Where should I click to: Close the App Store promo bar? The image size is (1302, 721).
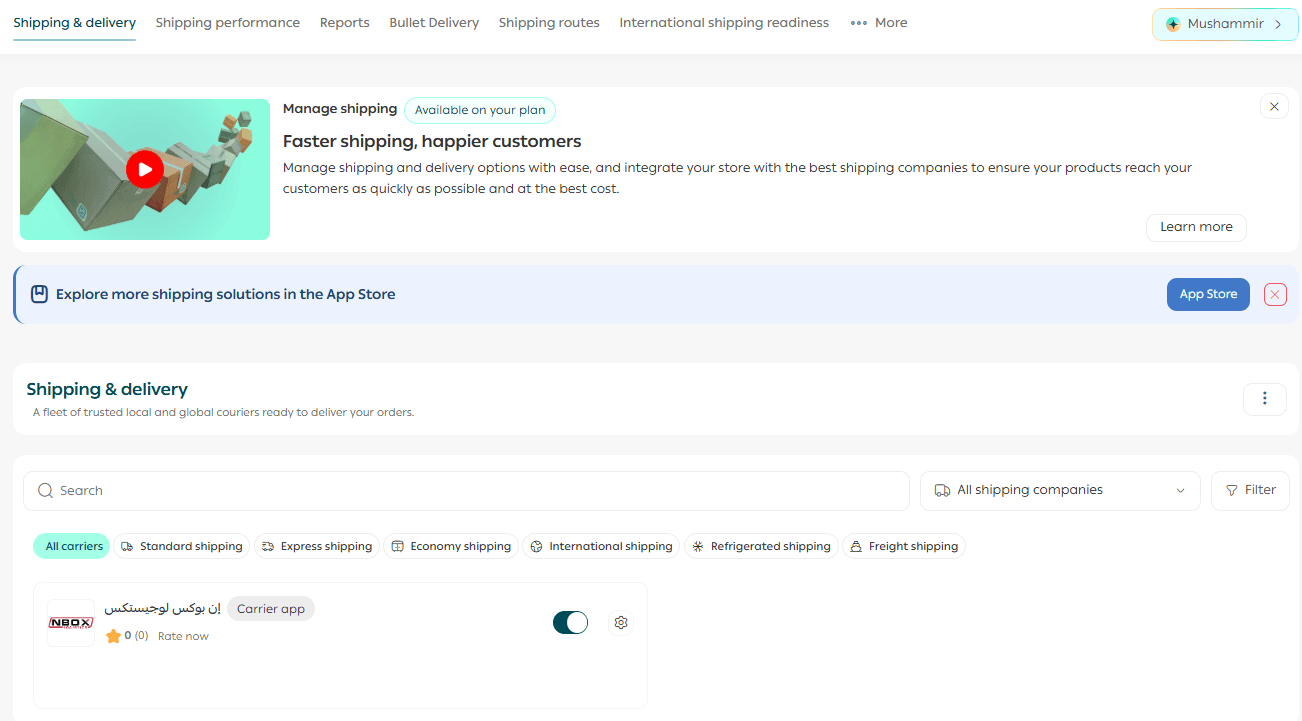pyautogui.click(x=1275, y=294)
